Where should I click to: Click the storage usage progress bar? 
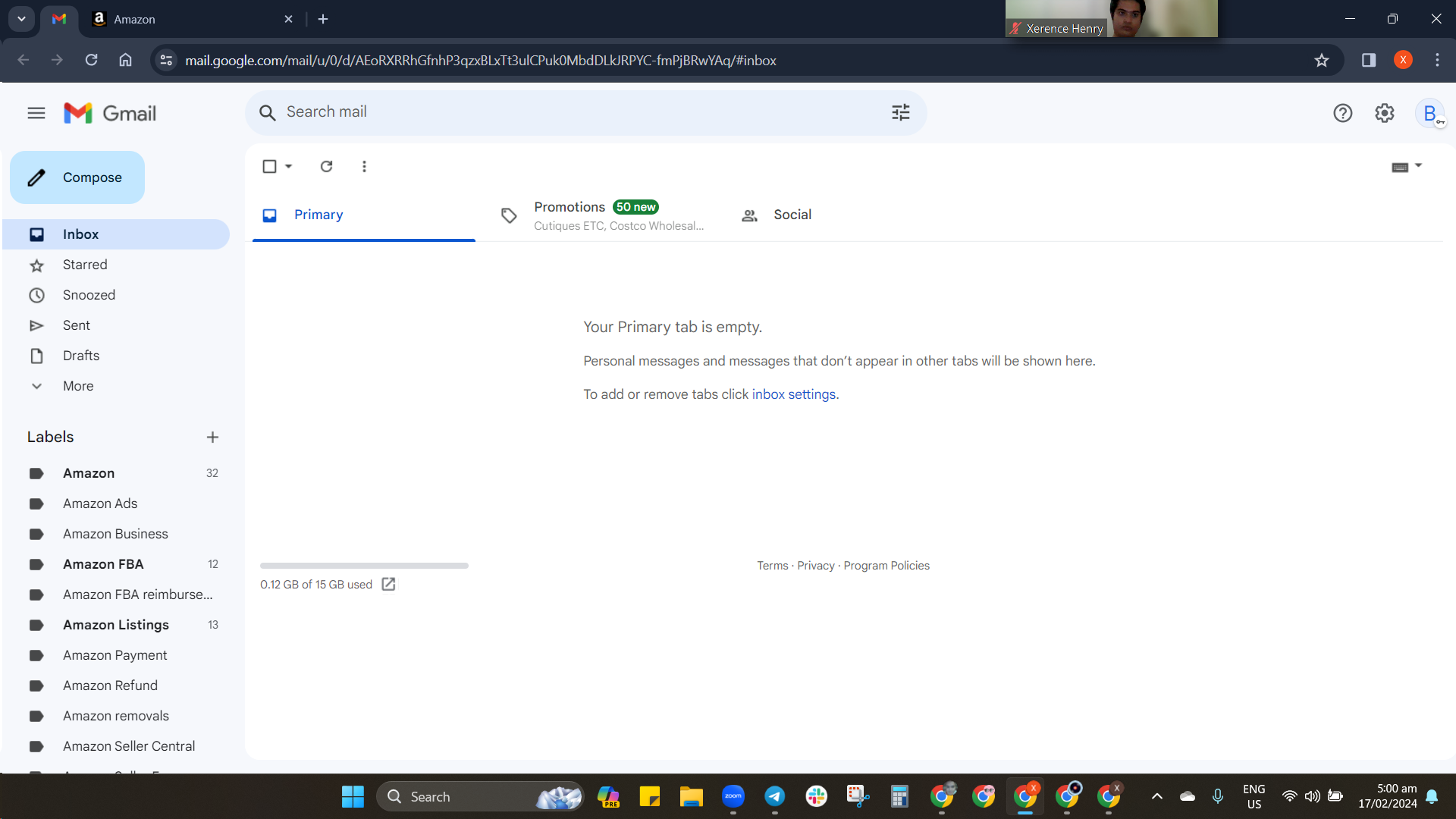coord(364,566)
